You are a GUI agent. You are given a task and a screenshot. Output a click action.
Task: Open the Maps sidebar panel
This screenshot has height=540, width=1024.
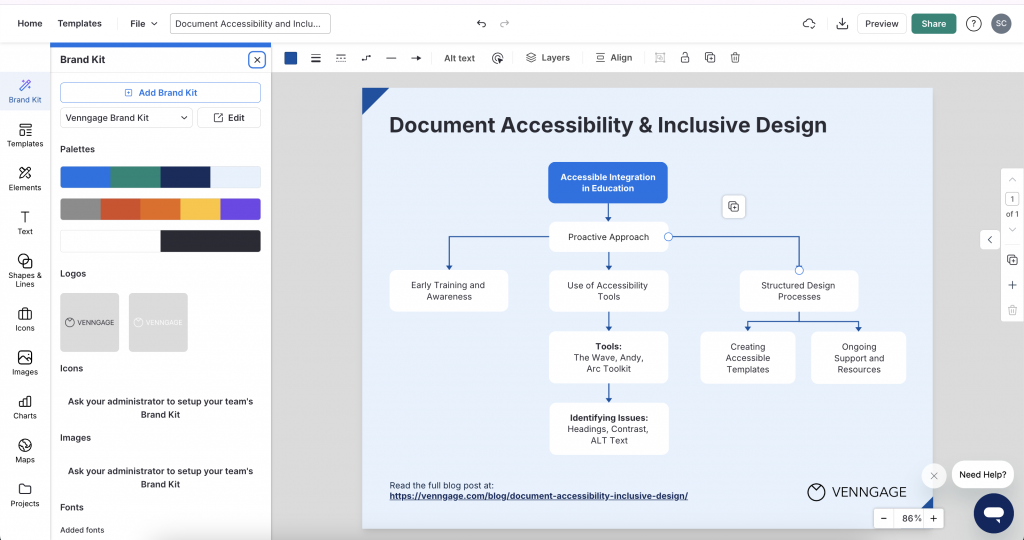click(x=25, y=451)
